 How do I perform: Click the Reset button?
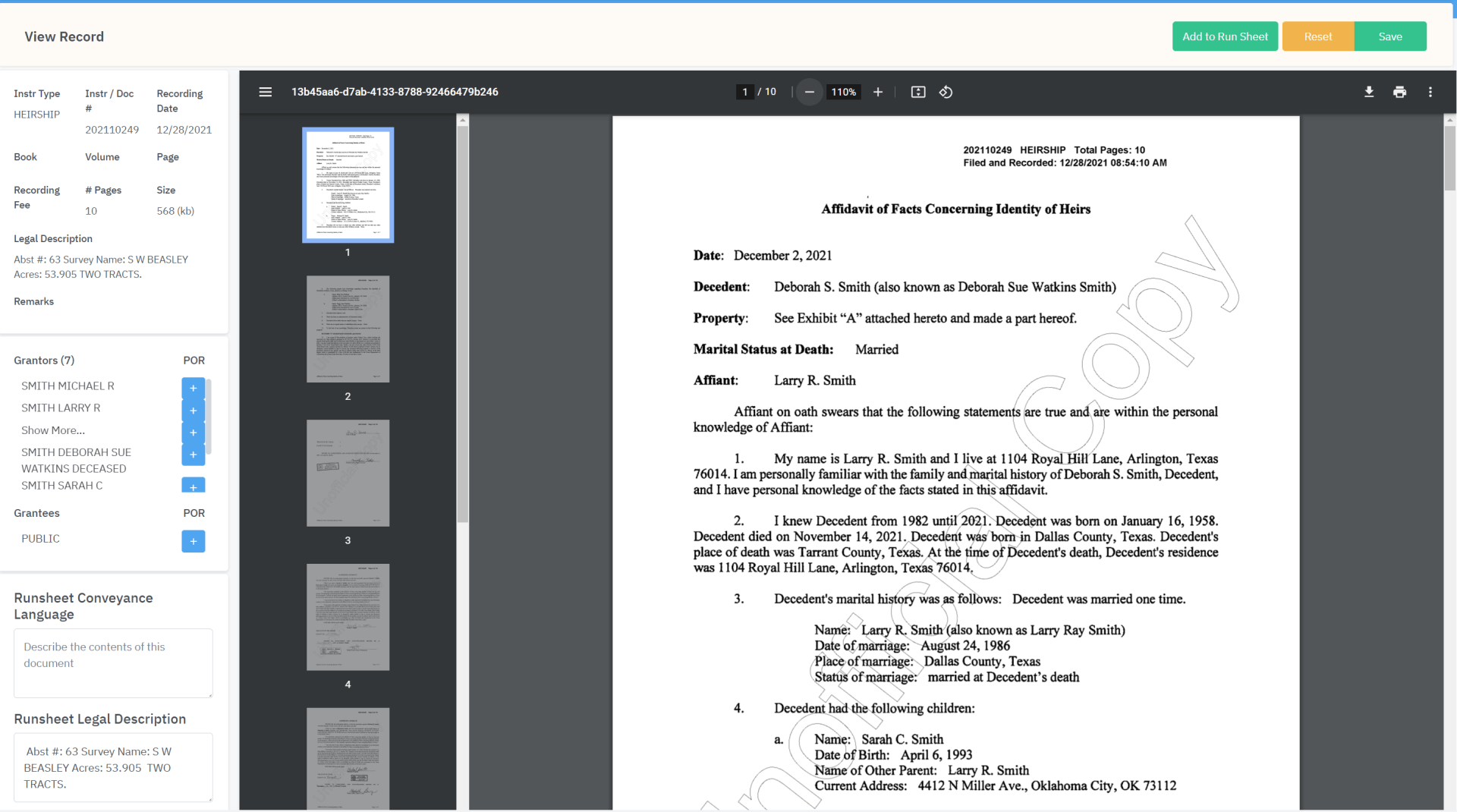[x=1318, y=36]
